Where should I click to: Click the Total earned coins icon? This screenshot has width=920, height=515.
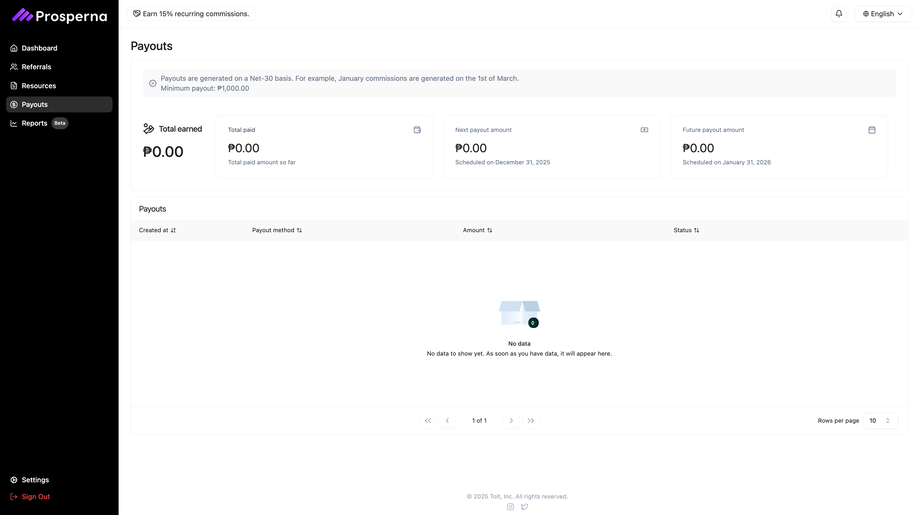point(148,128)
